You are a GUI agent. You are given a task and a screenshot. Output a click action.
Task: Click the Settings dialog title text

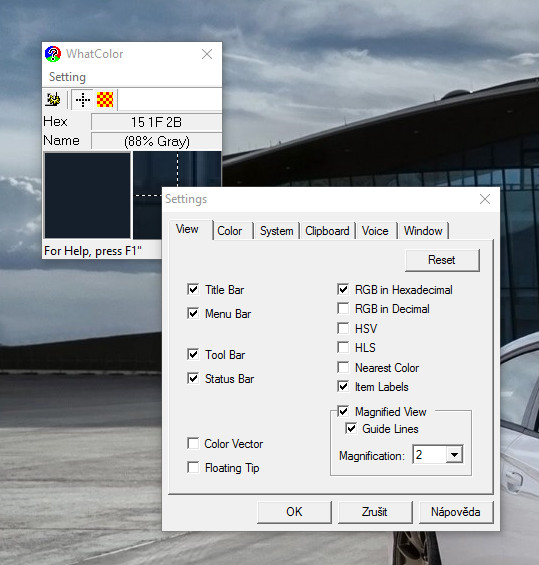pos(186,199)
